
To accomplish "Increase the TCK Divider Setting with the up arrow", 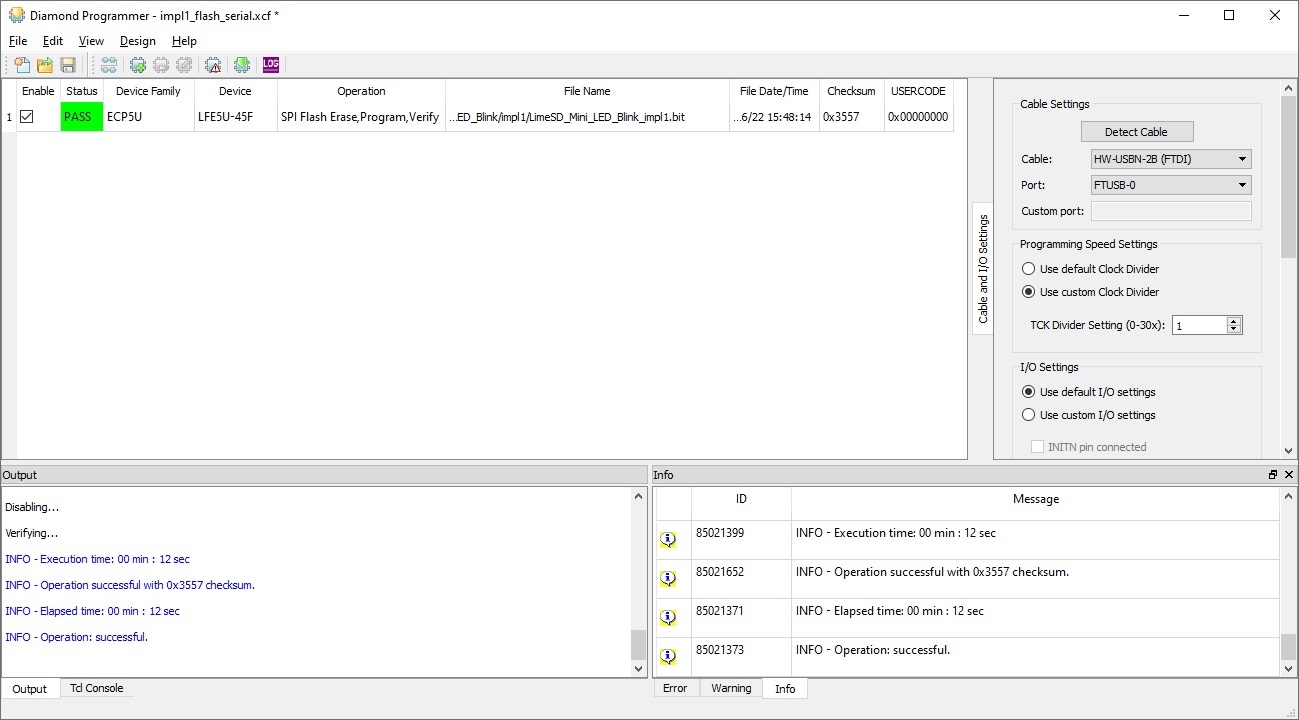I will pos(1234,321).
